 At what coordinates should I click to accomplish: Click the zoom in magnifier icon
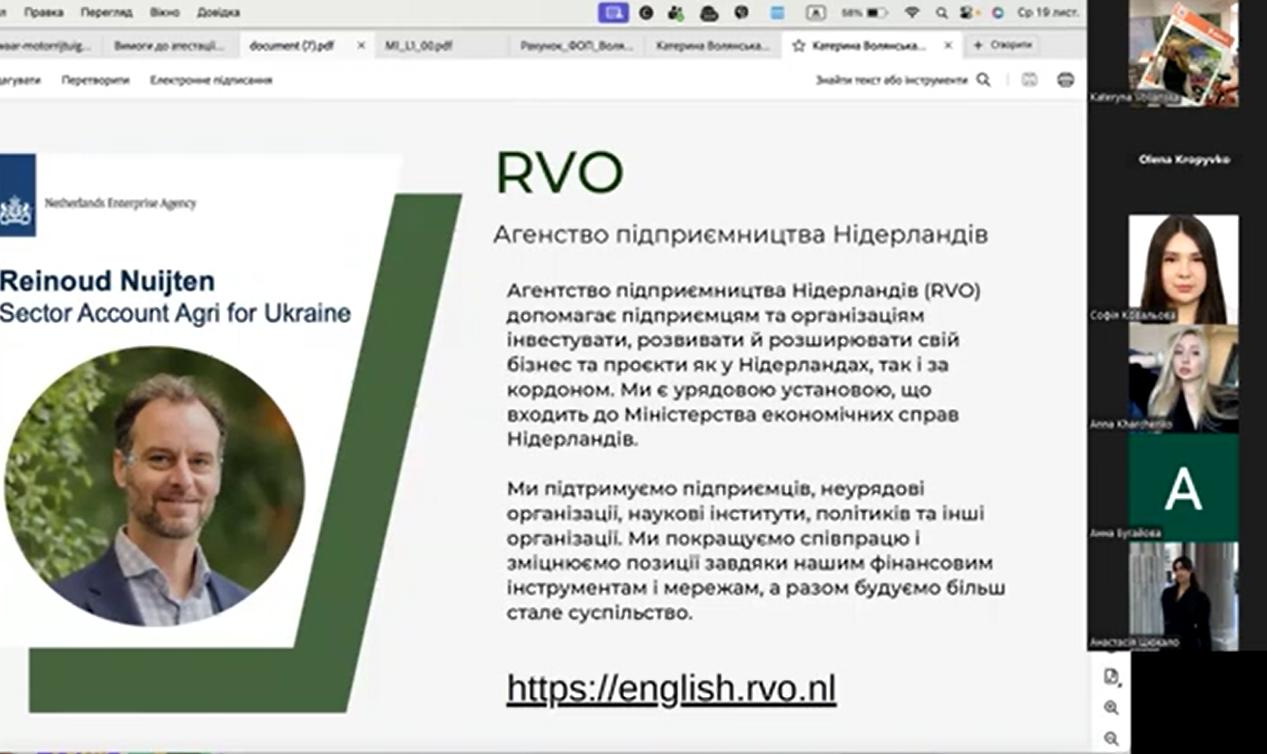click(x=1111, y=708)
